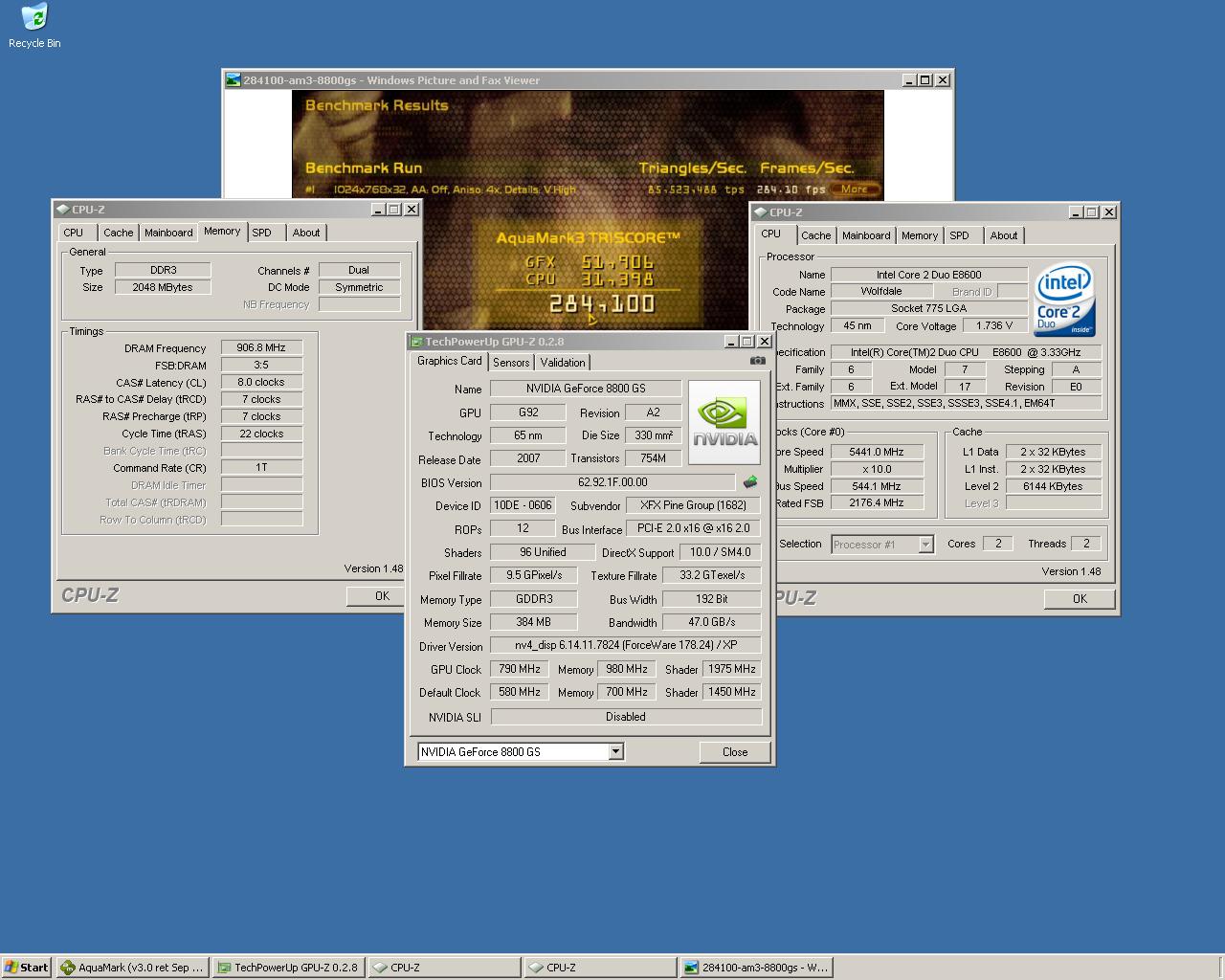Open Processor #1 selection dropdown in CPU-Z
Image resolution: width=1225 pixels, height=980 pixels.
point(925,545)
